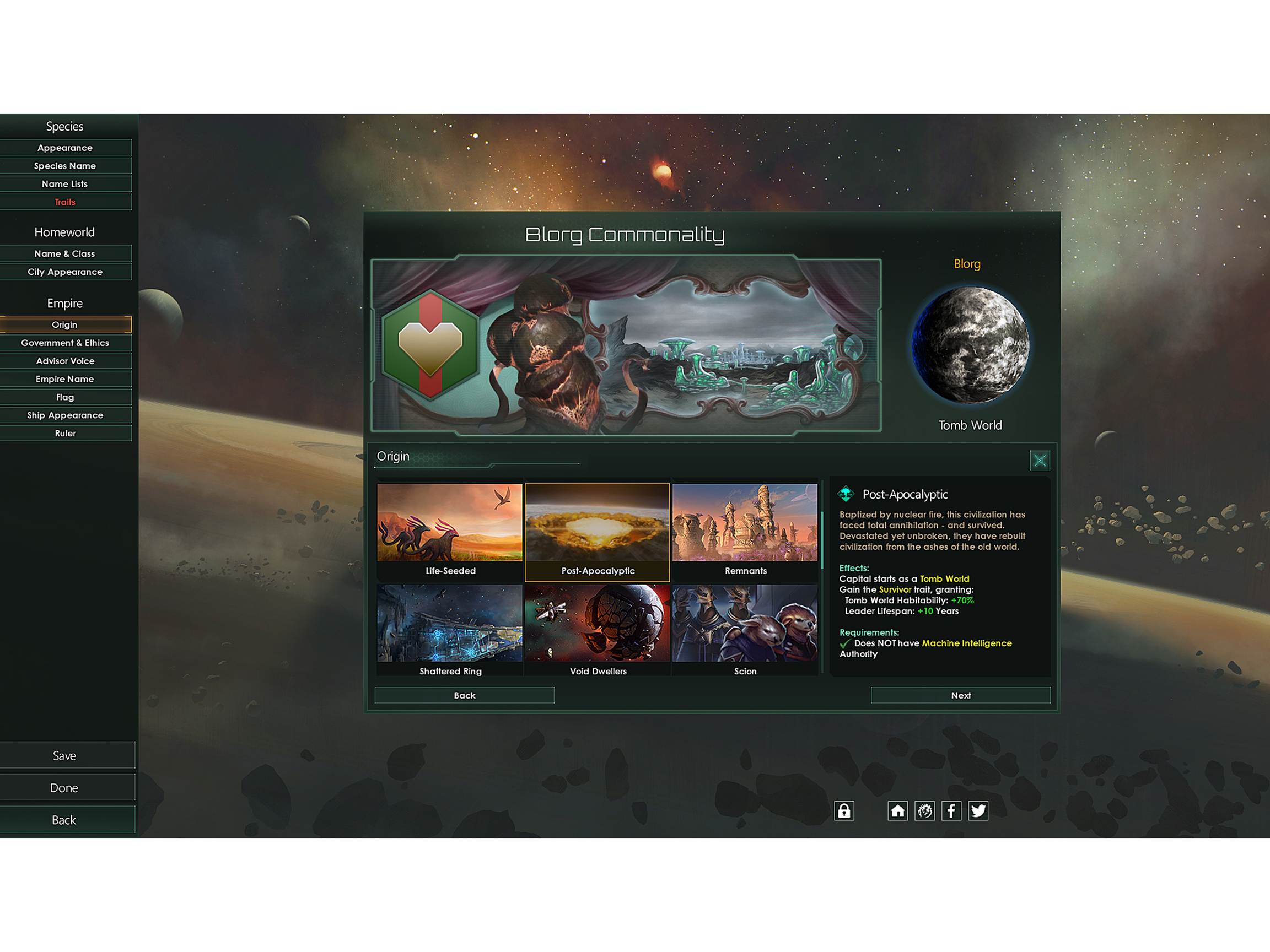1270x952 pixels.
Task: Share via the Facebook icon
Action: point(951,811)
